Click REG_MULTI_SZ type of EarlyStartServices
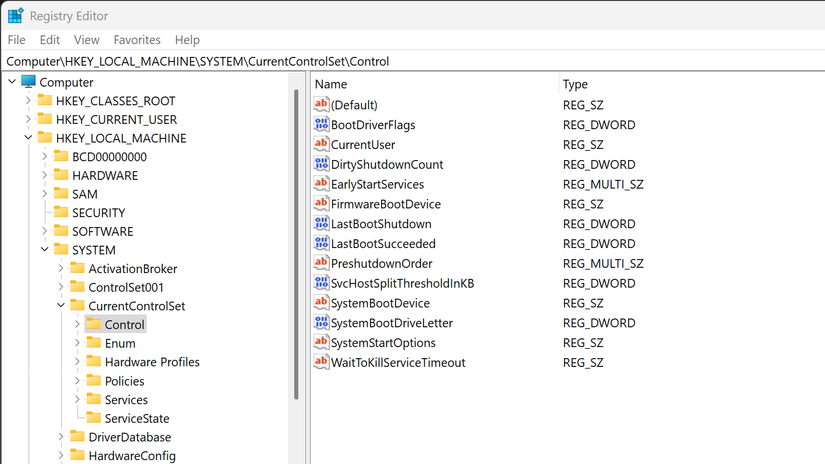The width and height of the screenshot is (825, 464). tap(603, 184)
